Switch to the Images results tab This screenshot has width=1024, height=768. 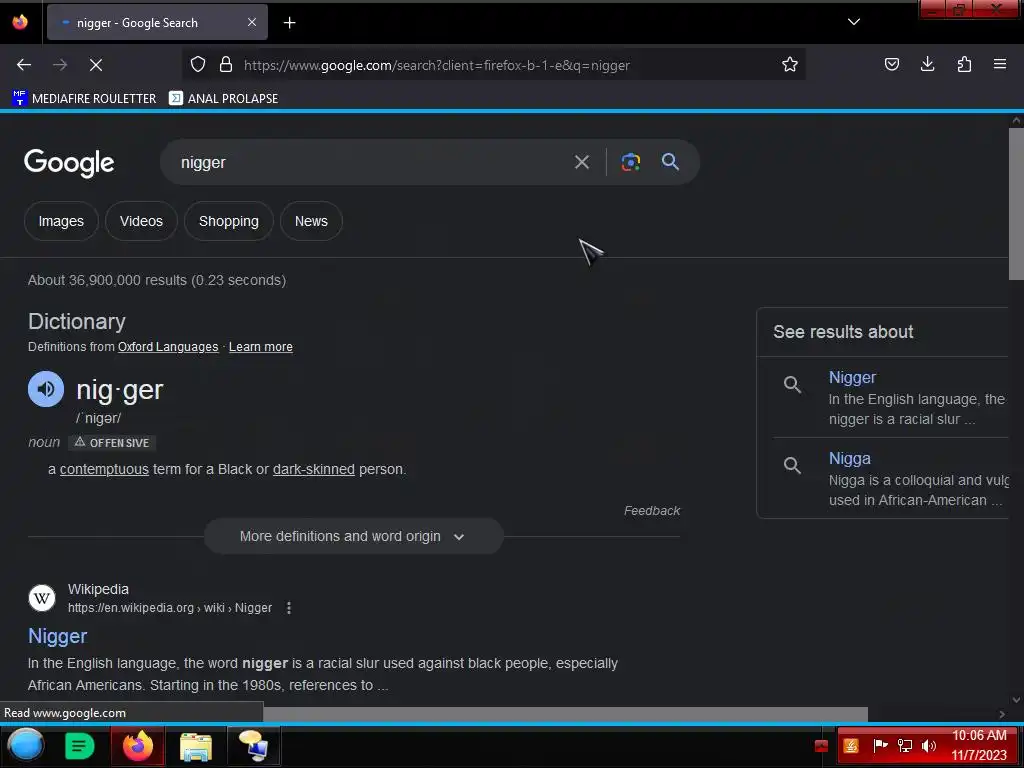tap(61, 221)
